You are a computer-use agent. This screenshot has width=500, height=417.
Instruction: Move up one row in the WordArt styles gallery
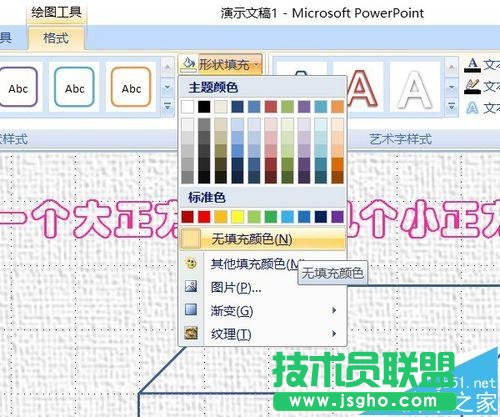point(452,68)
